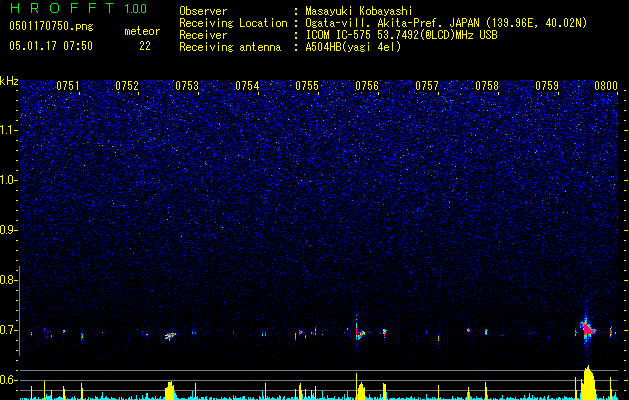Click the 1.0 kHz axis label

pos(8,180)
